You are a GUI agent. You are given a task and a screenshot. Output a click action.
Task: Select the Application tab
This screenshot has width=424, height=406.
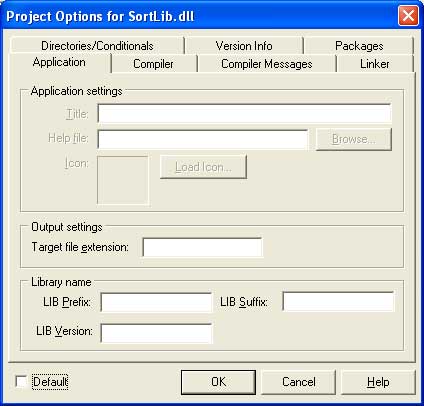tap(59, 62)
